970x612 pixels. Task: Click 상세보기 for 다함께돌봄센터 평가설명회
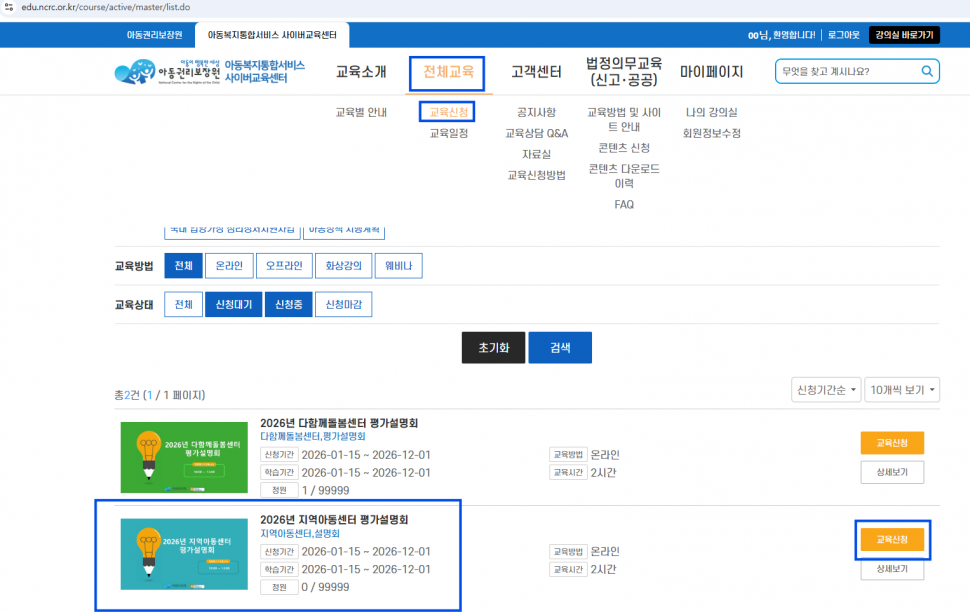pos(892,473)
